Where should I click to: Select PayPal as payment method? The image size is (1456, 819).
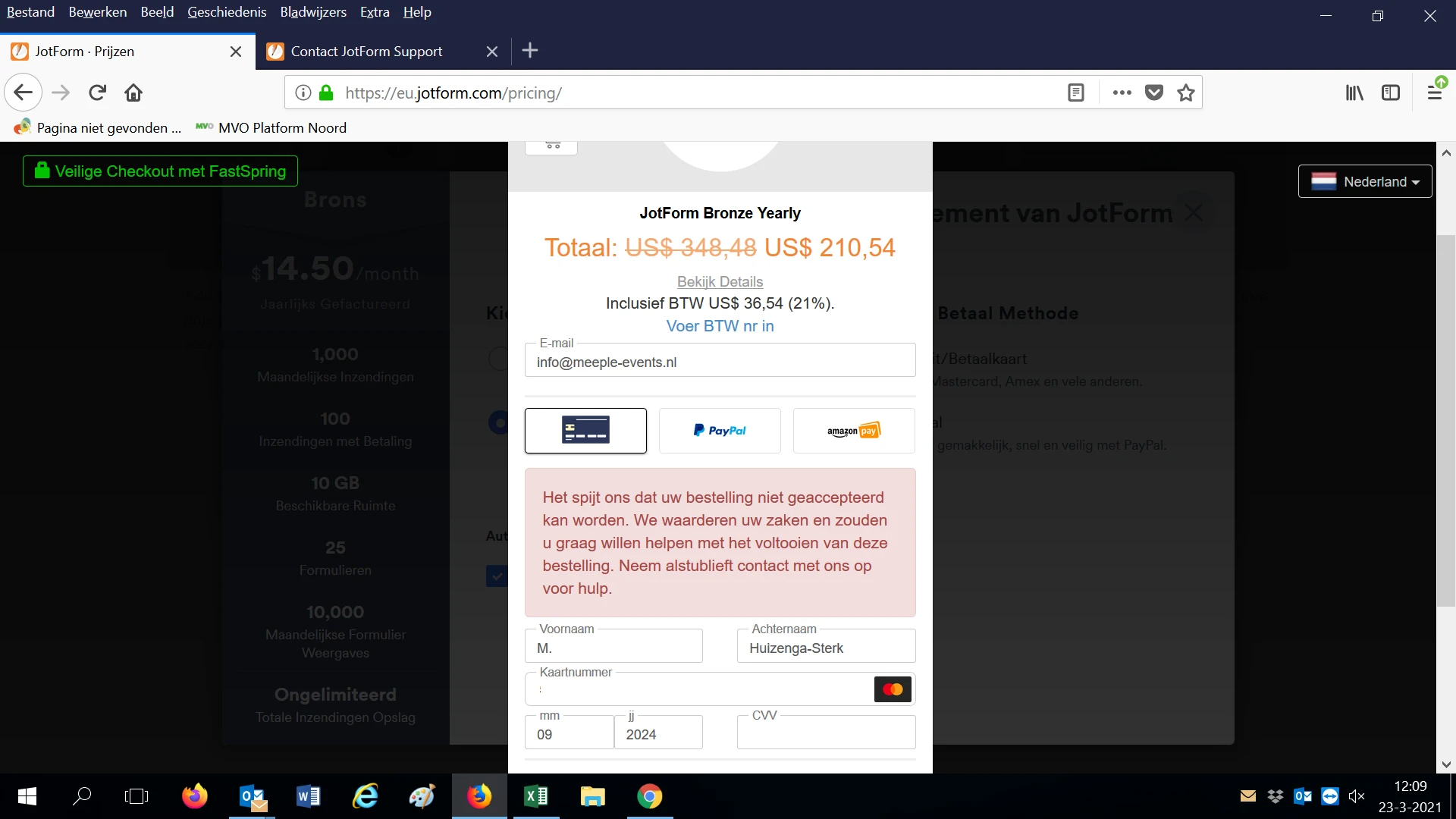[x=719, y=430]
